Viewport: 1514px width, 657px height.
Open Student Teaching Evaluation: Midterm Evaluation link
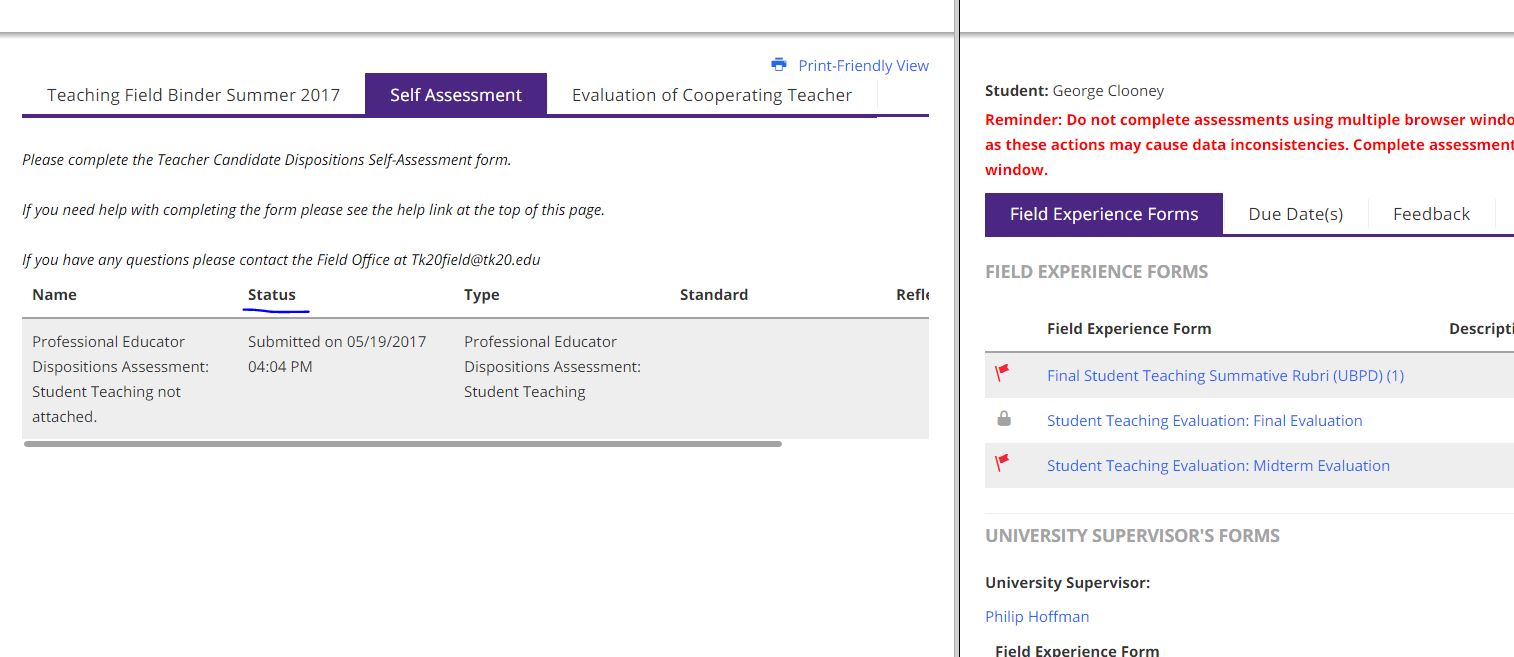tap(1218, 466)
